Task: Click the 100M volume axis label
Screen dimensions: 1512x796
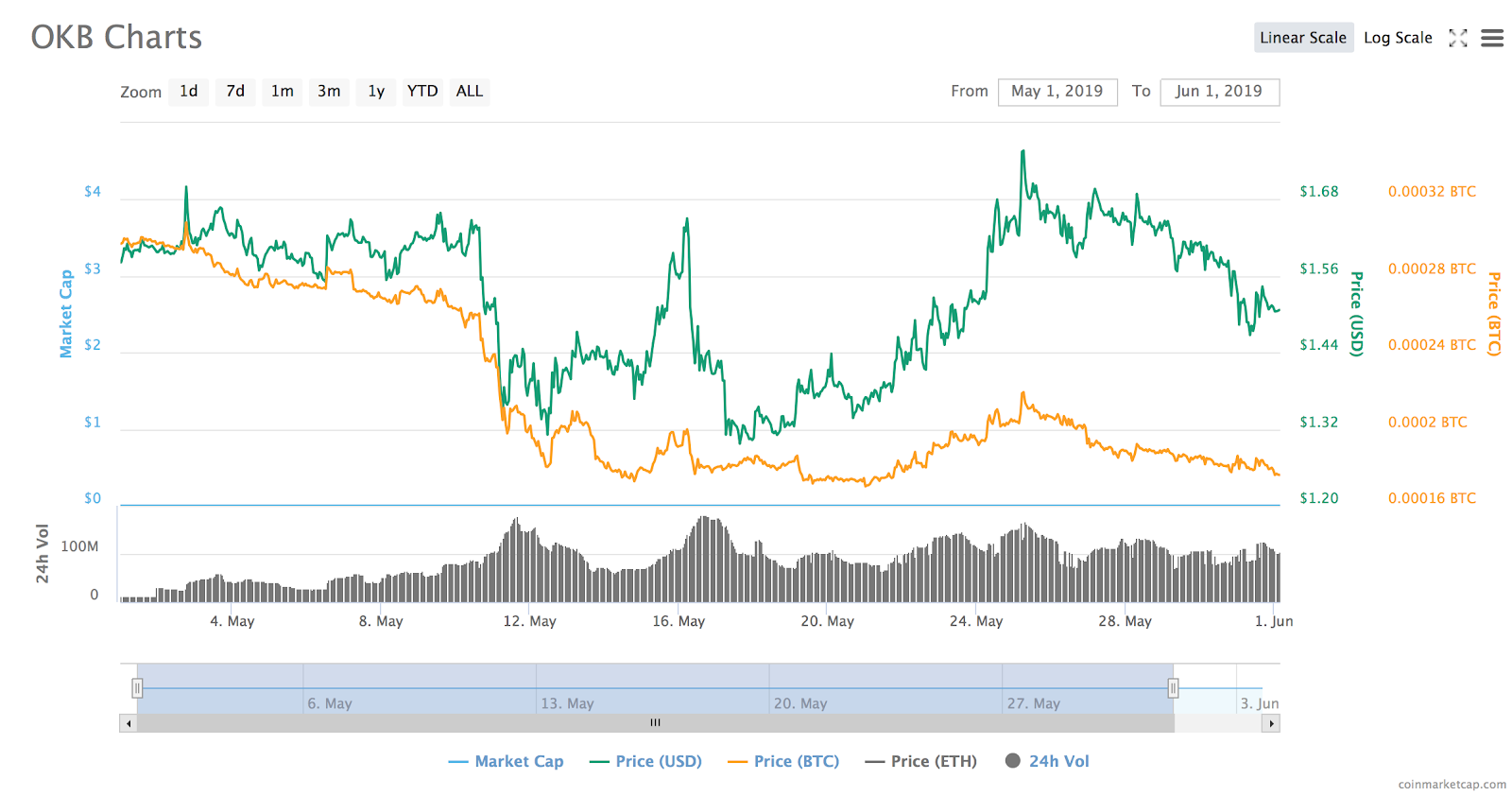Action: [79, 546]
